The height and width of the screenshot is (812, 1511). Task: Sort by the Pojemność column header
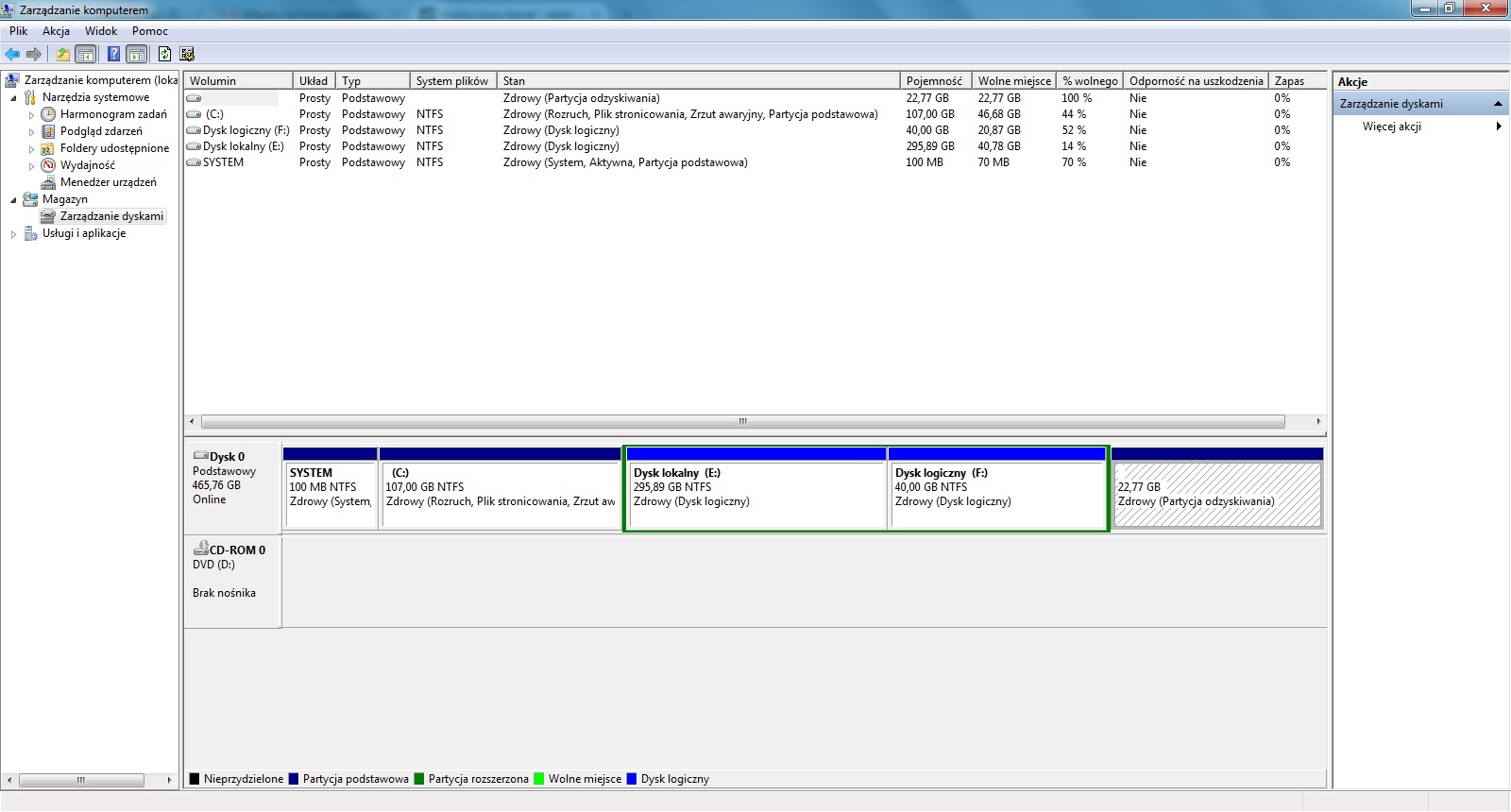[x=935, y=81]
